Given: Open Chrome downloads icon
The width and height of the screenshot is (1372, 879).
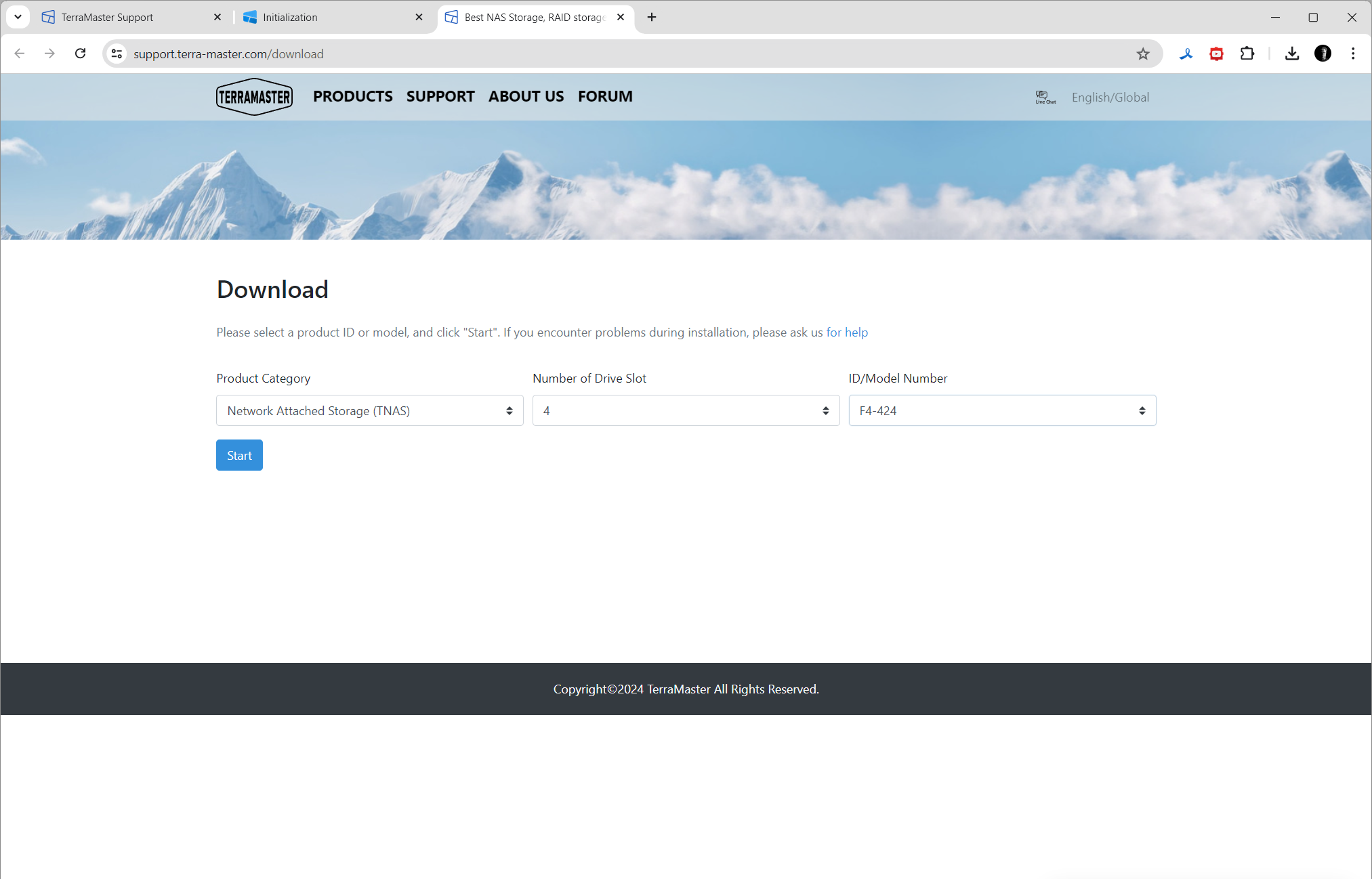Looking at the screenshot, I should coord(1291,54).
